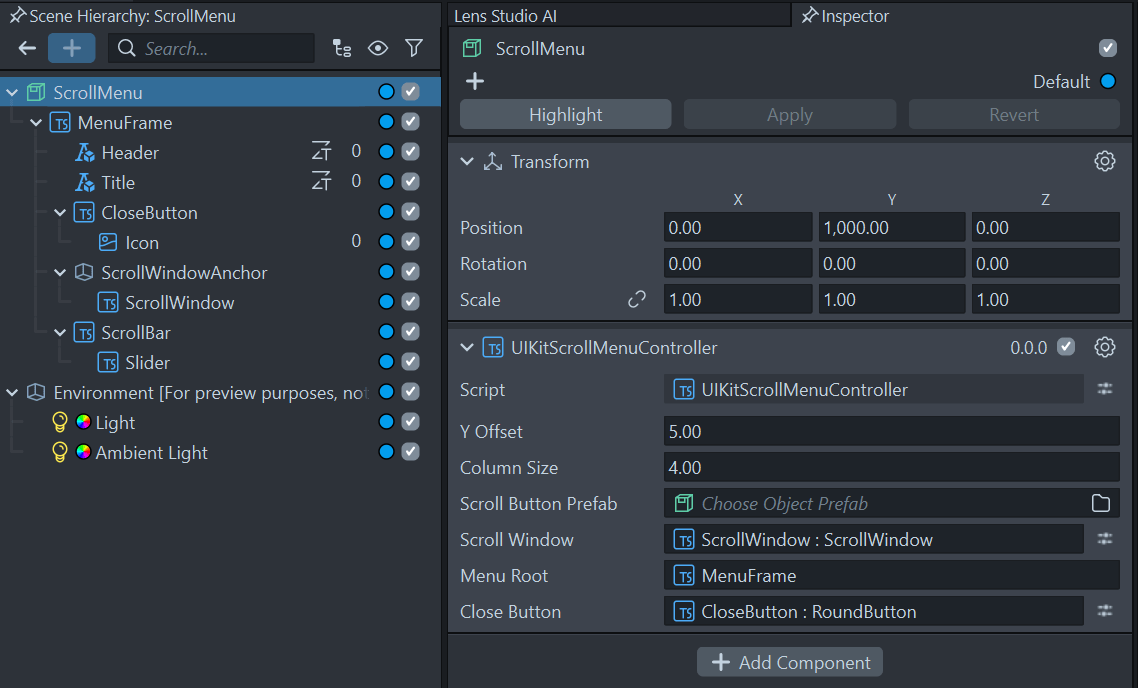Toggle the Ambient Light checkbox in hierarchy
The width and height of the screenshot is (1138, 688).
410,452
